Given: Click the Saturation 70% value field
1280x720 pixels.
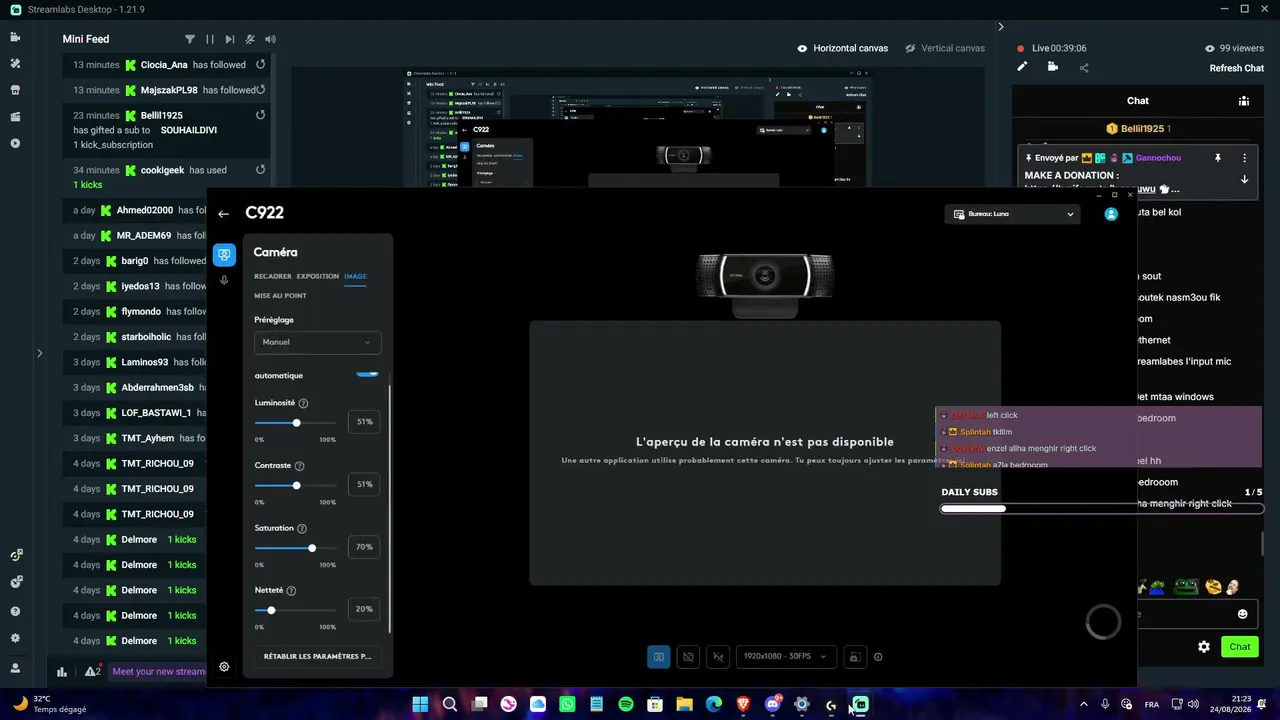Looking at the screenshot, I should pos(364,547).
